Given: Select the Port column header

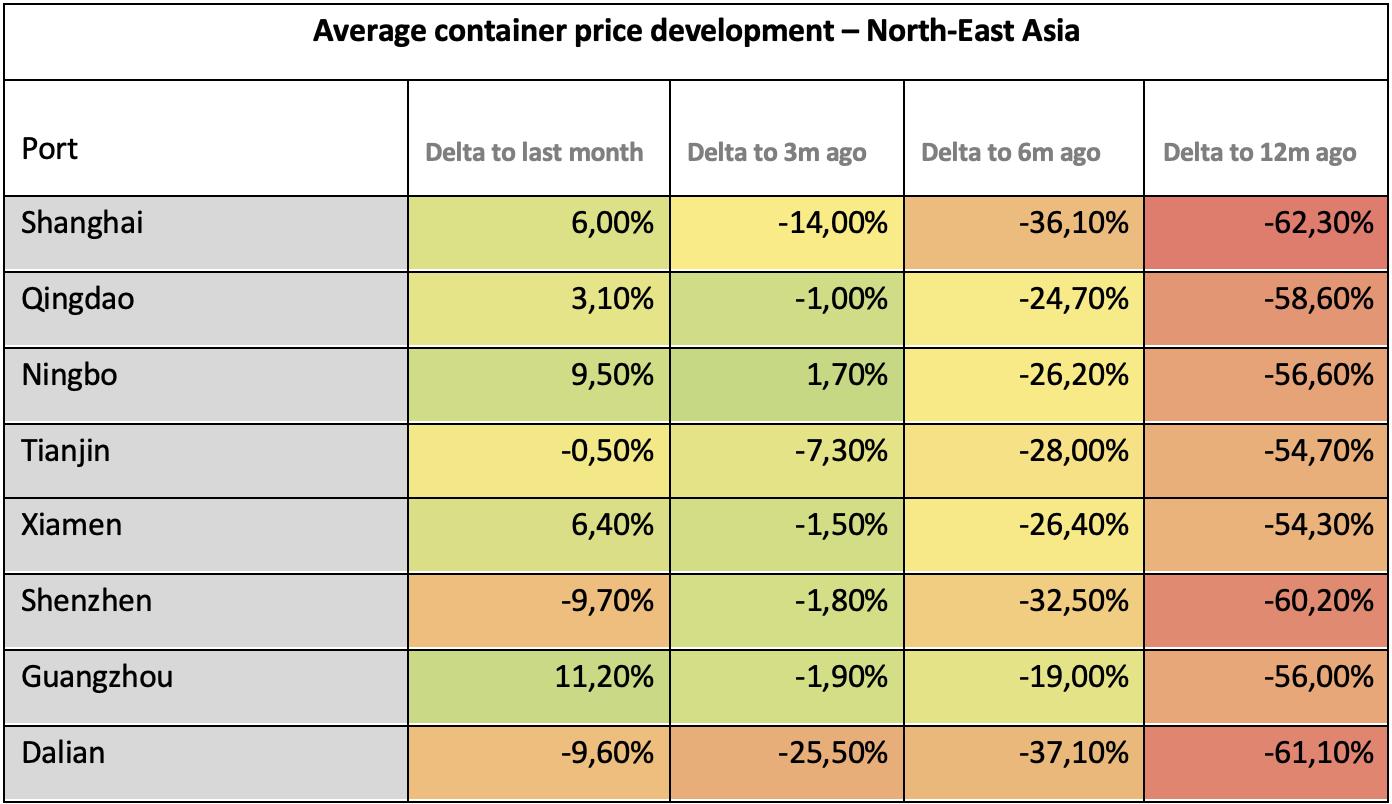Looking at the screenshot, I should click(50, 149).
